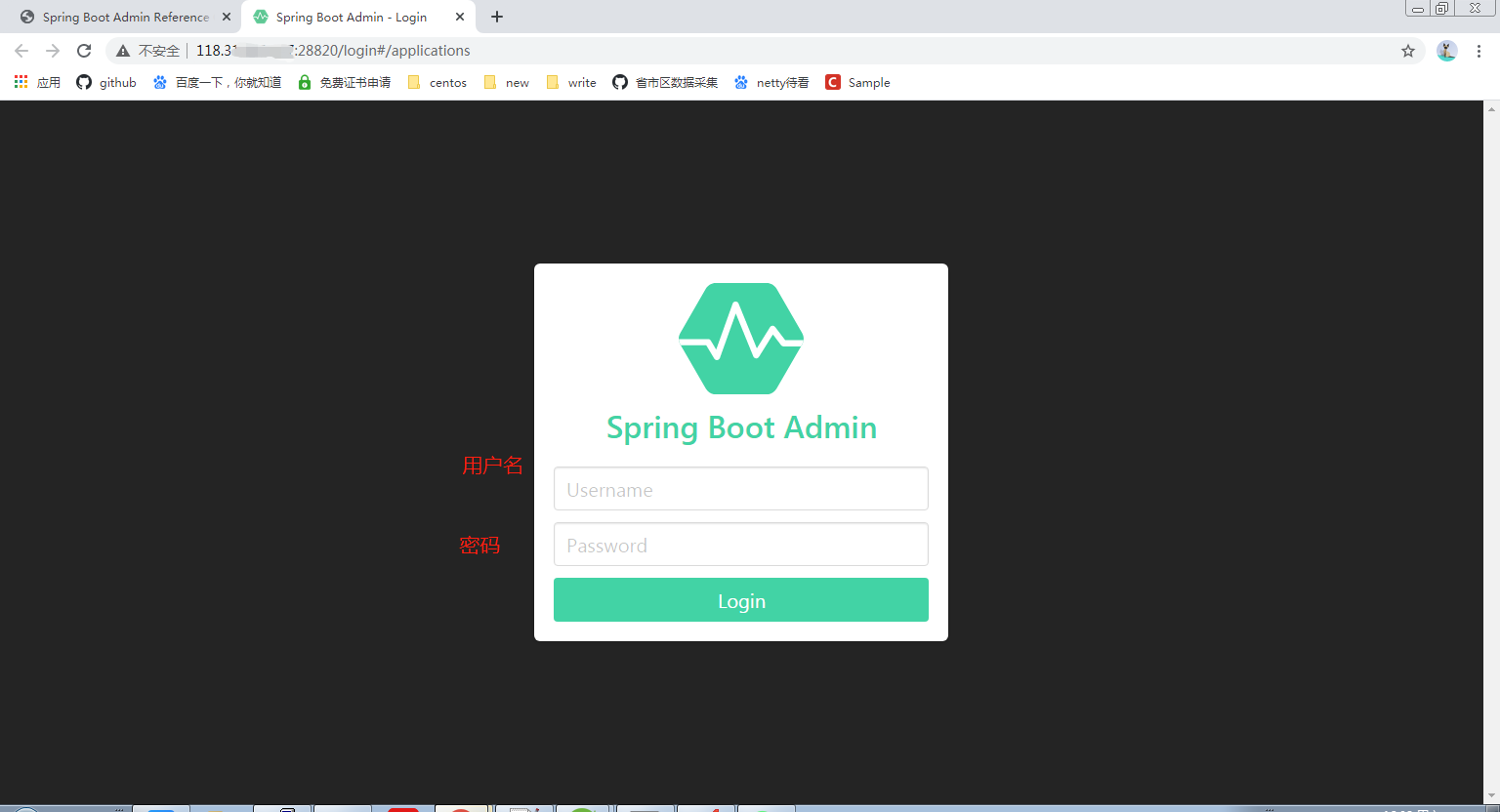Open the centos bookmark folder
This screenshot has width=1500, height=812.
[x=437, y=83]
